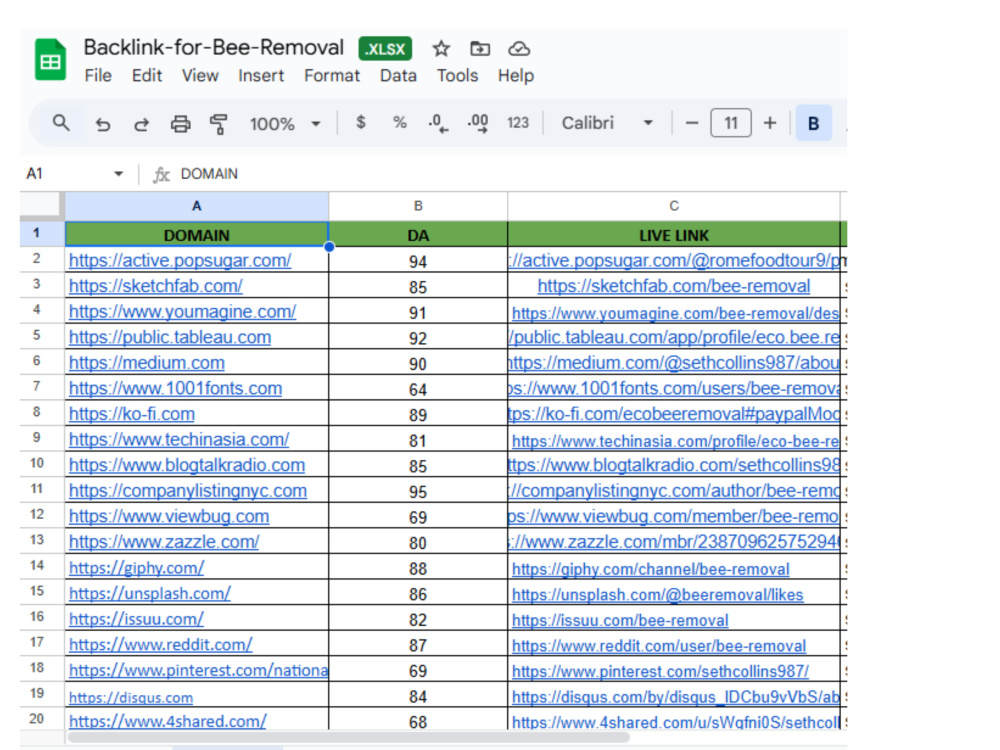Open the public.tableau.com domain link
The width and height of the screenshot is (1000, 750).
coord(170,337)
